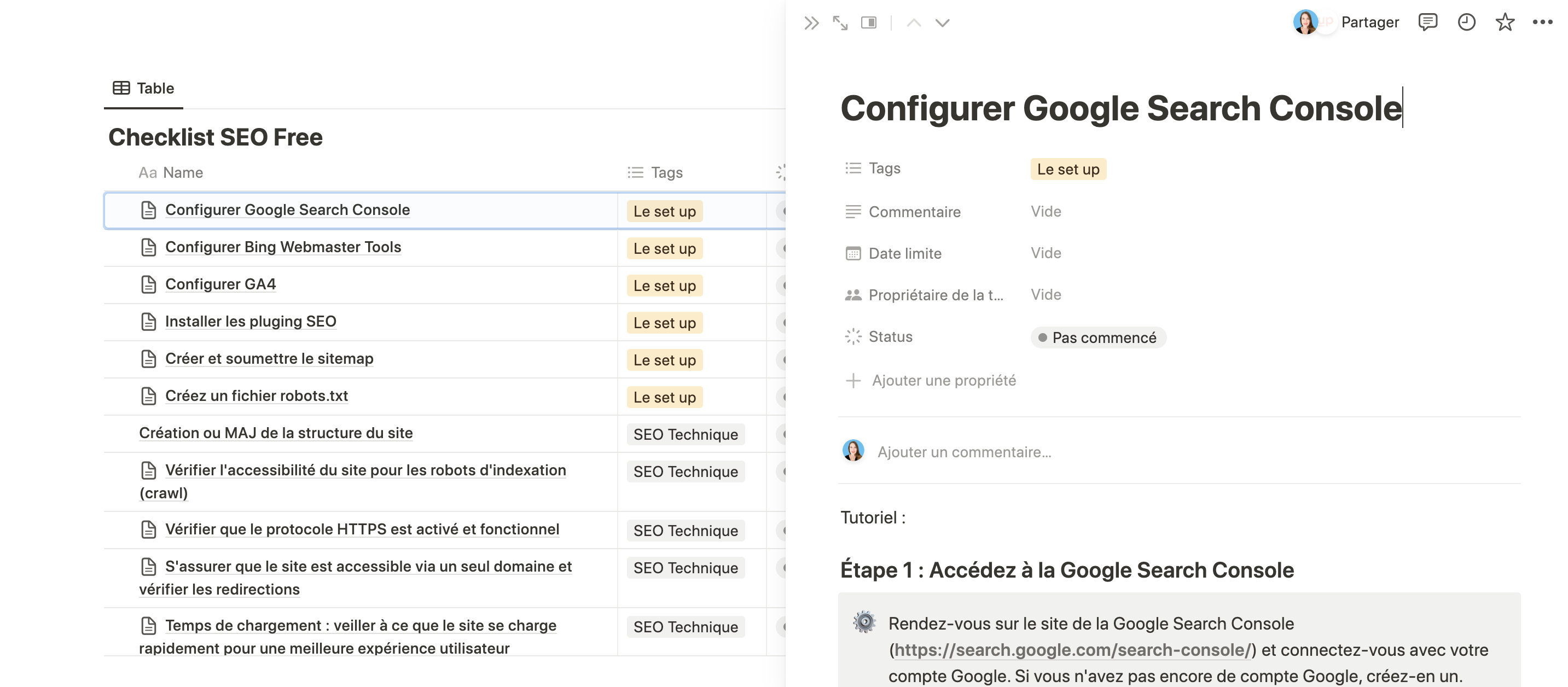1568x687 pixels.
Task: Open Configurer Bing Webmaster Tools page
Action: (x=283, y=247)
